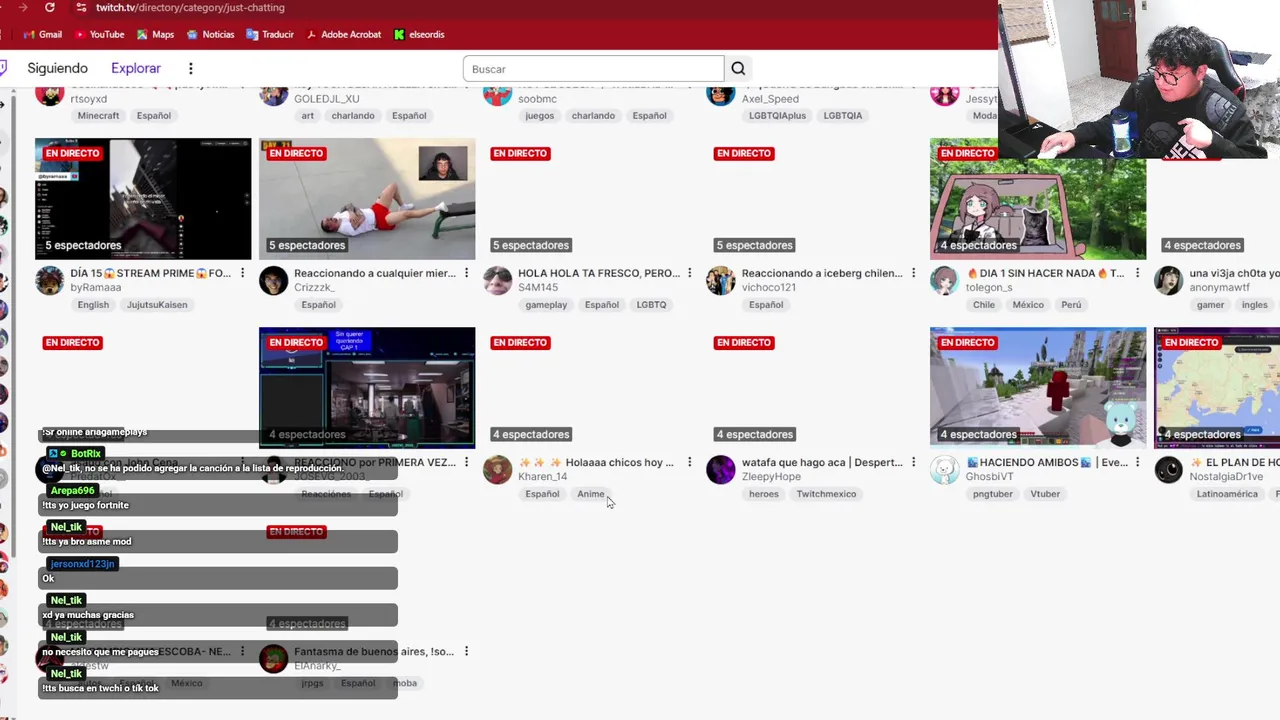Open tolegon_s's anime car stream thumbnail
Image resolution: width=1280 pixels, height=720 pixels.
coord(1038,198)
